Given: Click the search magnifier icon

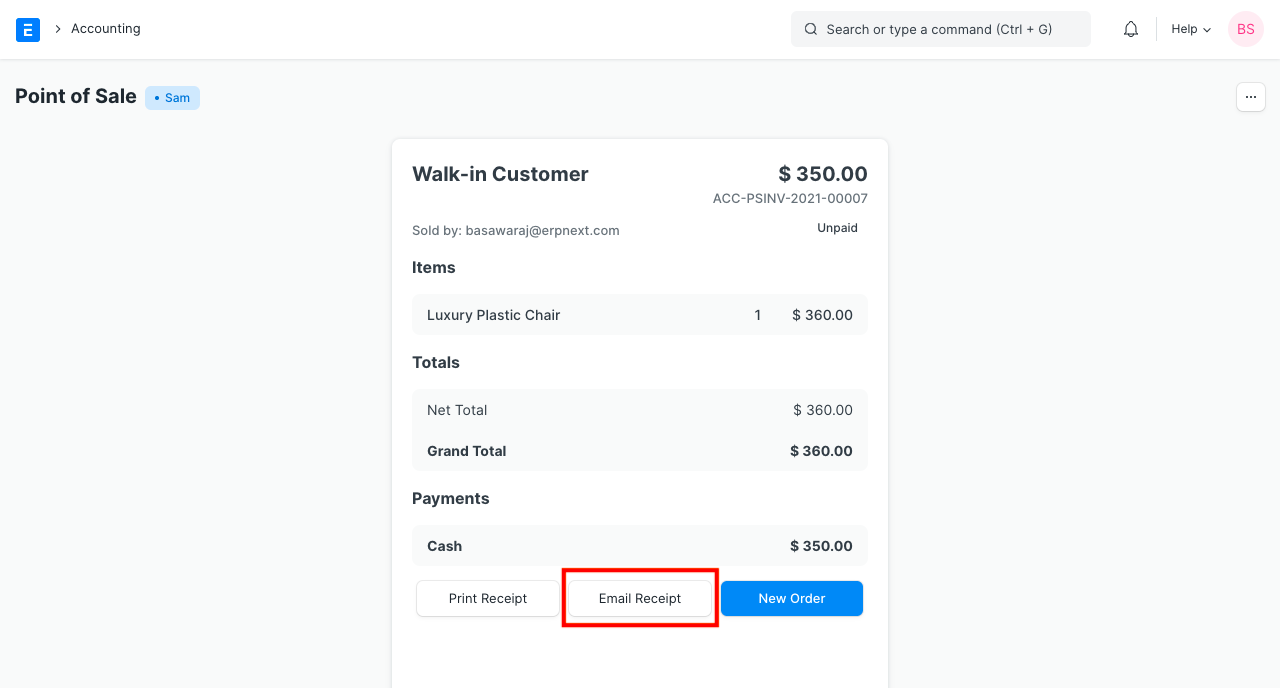Looking at the screenshot, I should click(x=810, y=29).
